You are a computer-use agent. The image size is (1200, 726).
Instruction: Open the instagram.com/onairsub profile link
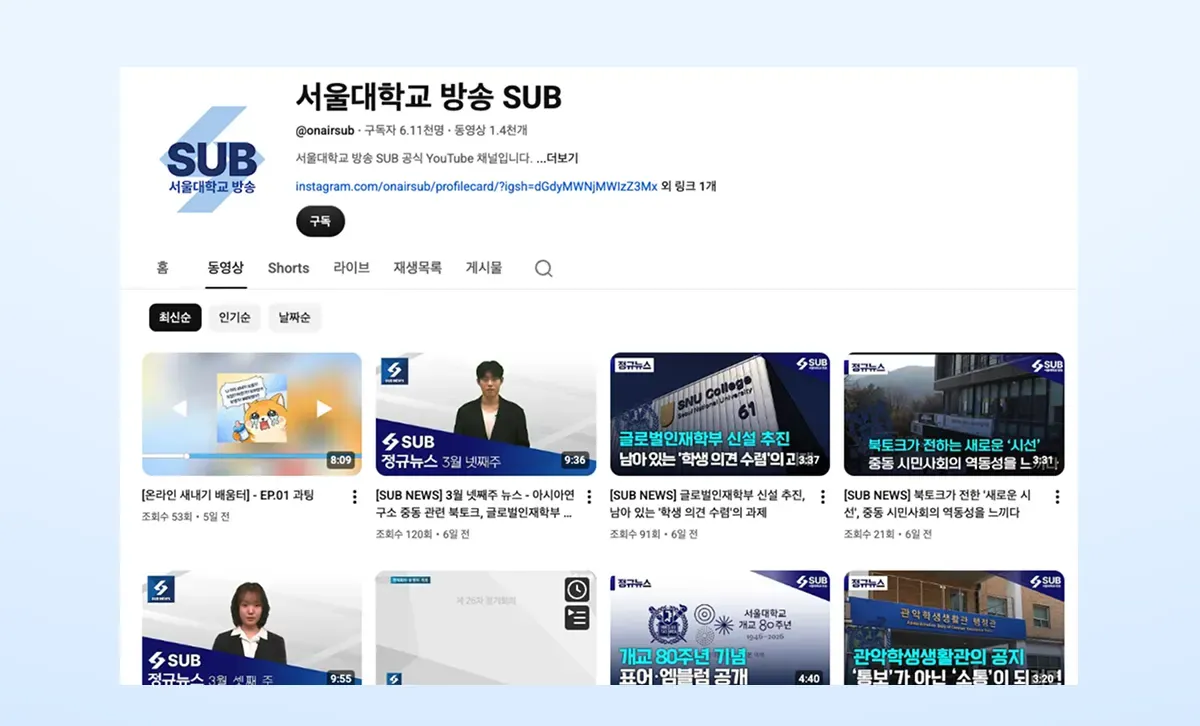476,186
